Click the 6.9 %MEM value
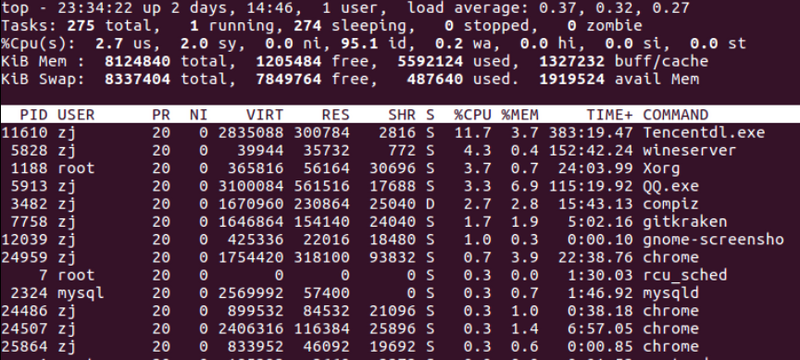This screenshot has width=800, height=360. pyautogui.click(x=524, y=186)
